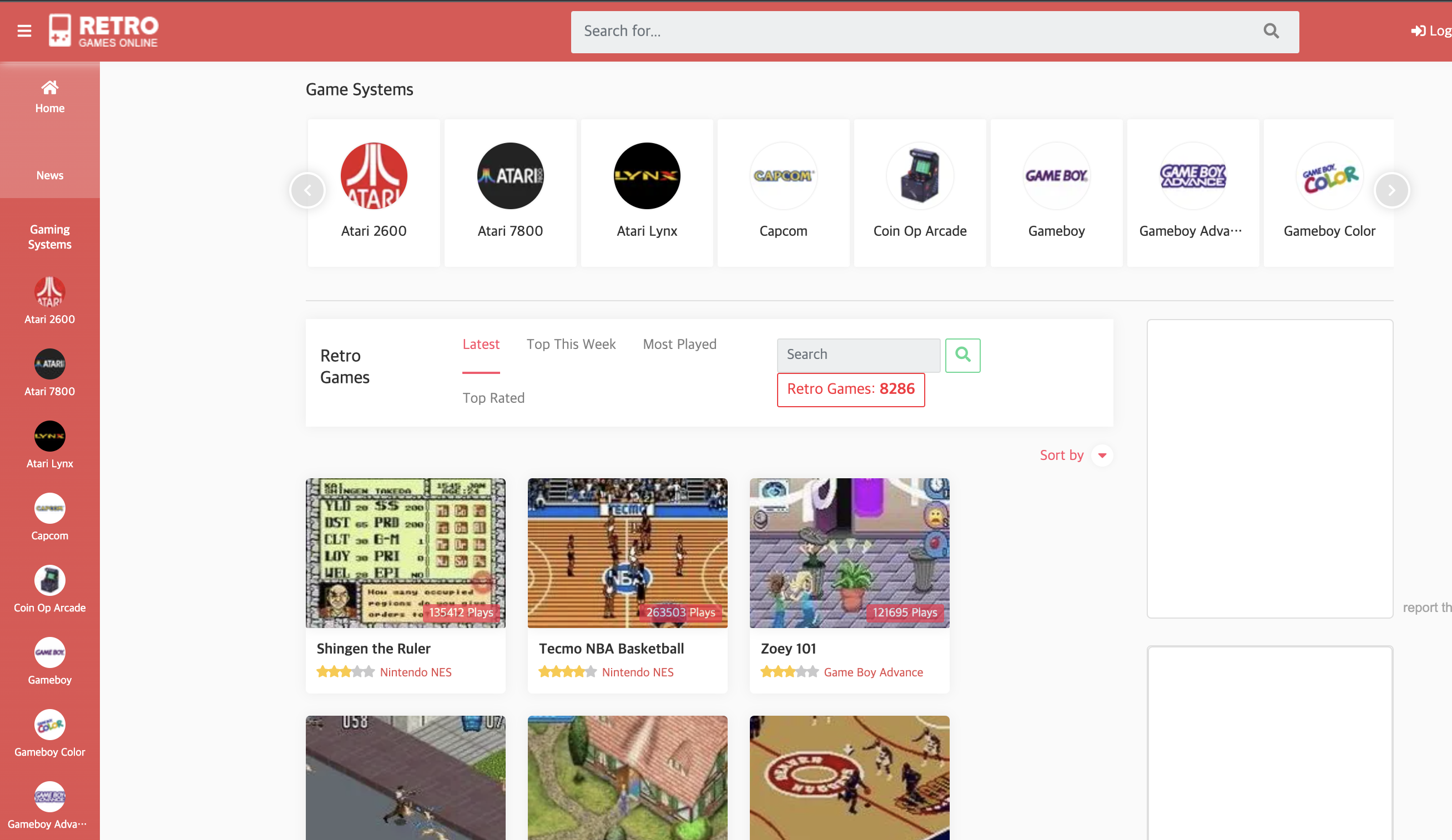Switch to the Top This Week tab
Image resolution: width=1452 pixels, height=840 pixels.
[571, 344]
